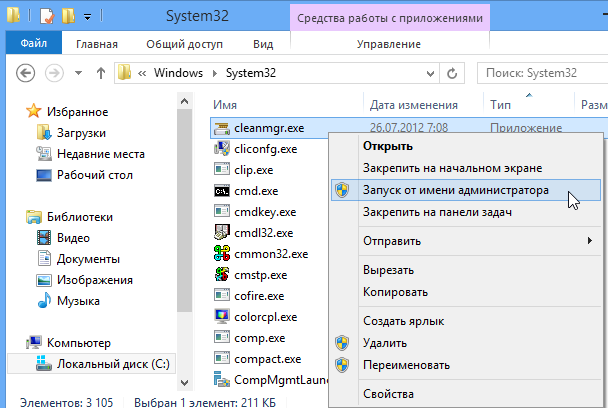
Task: Click the Недавние места icon
Action: [x=44, y=154]
